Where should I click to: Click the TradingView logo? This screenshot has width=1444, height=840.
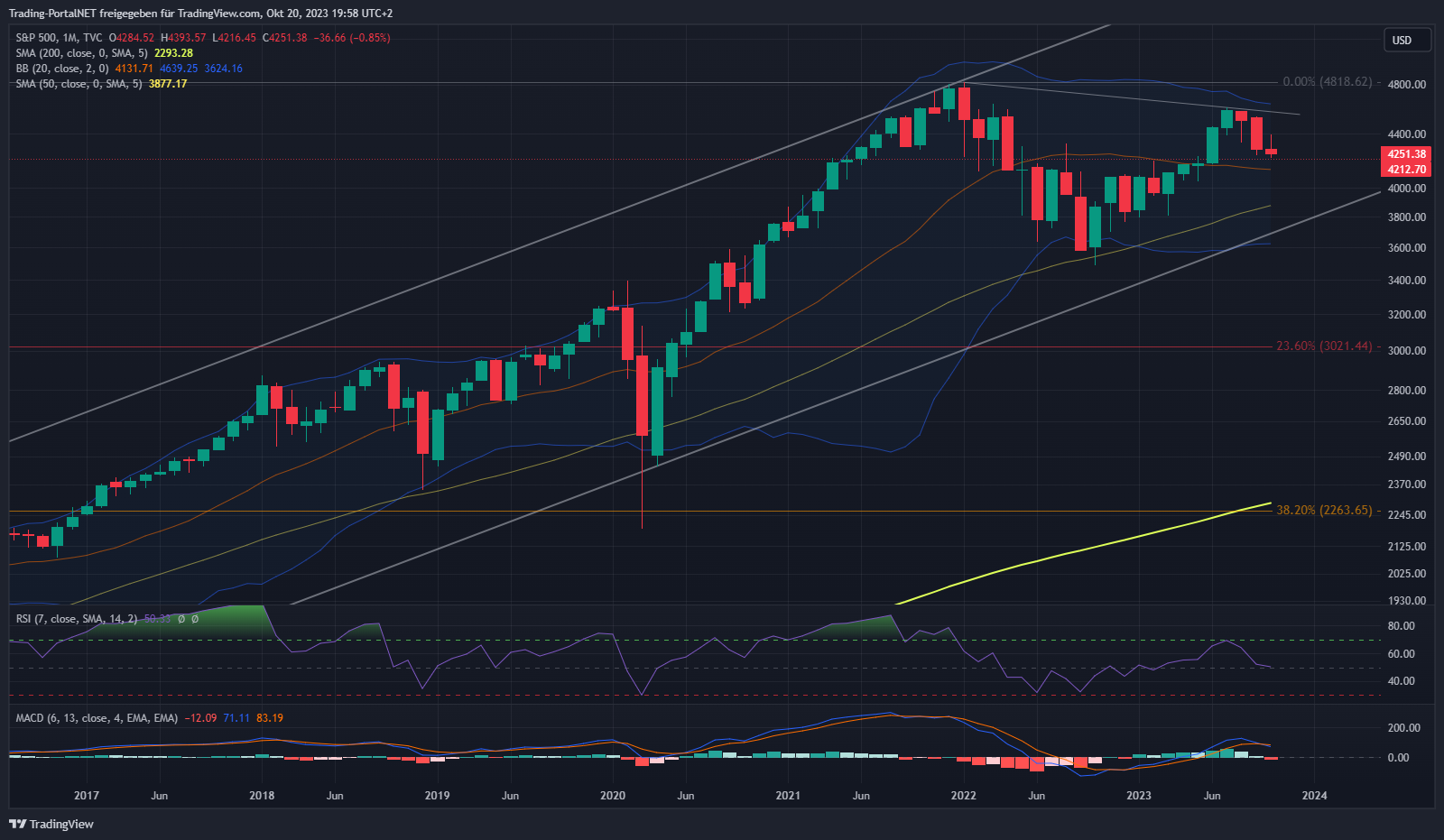click(51, 824)
